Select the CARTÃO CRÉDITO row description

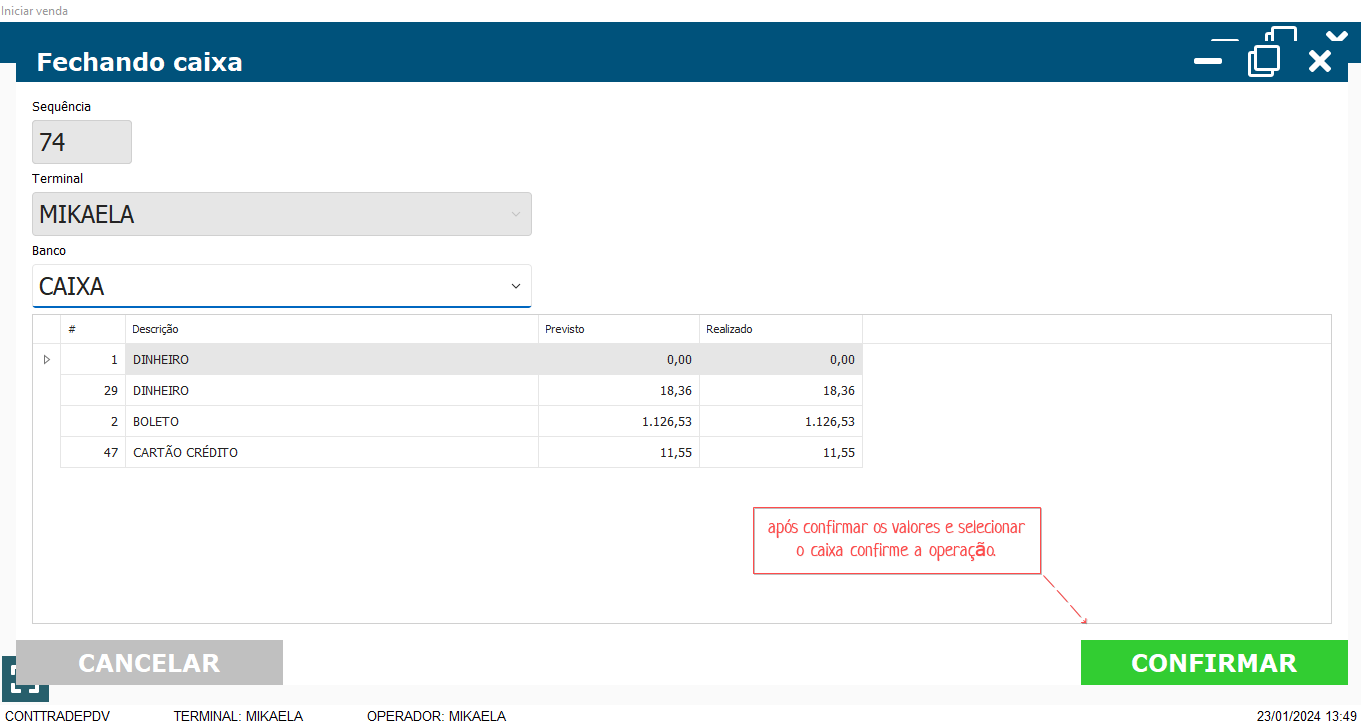point(332,452)
